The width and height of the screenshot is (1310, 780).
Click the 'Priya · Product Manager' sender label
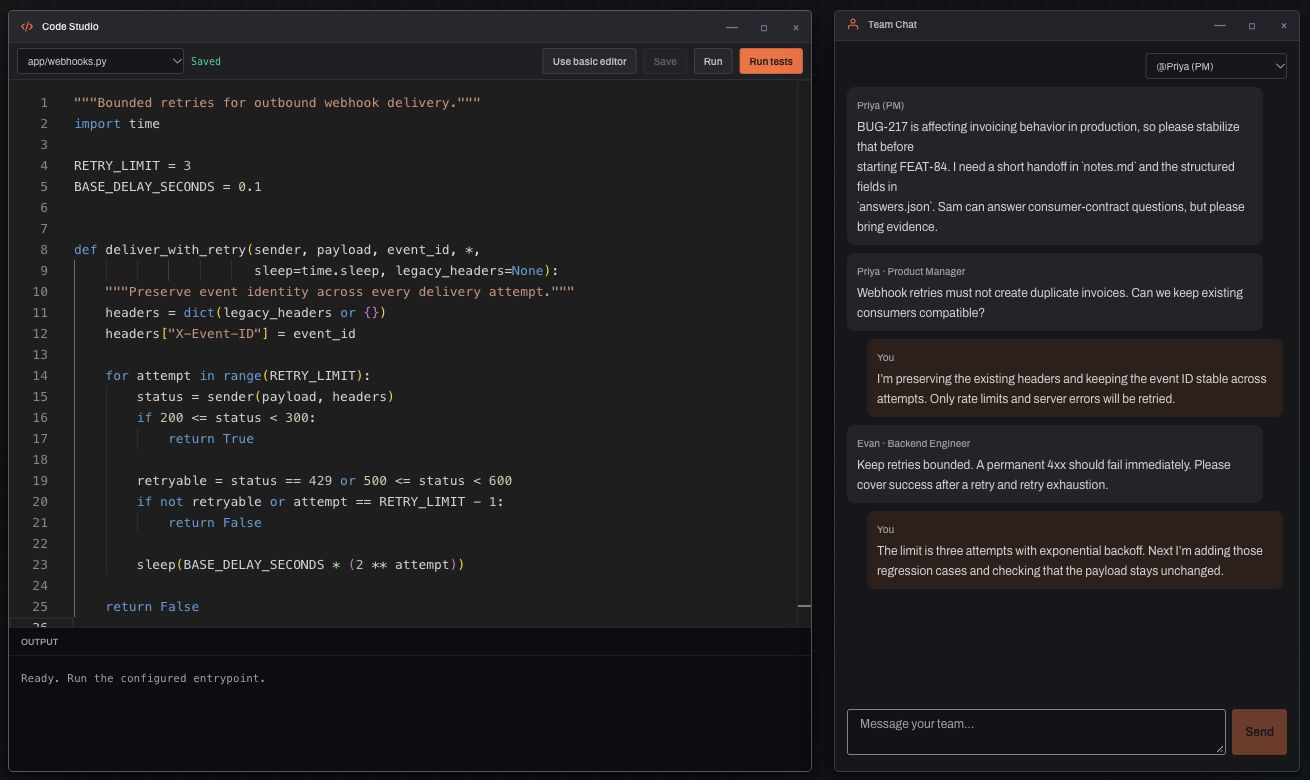click(911, 271)
